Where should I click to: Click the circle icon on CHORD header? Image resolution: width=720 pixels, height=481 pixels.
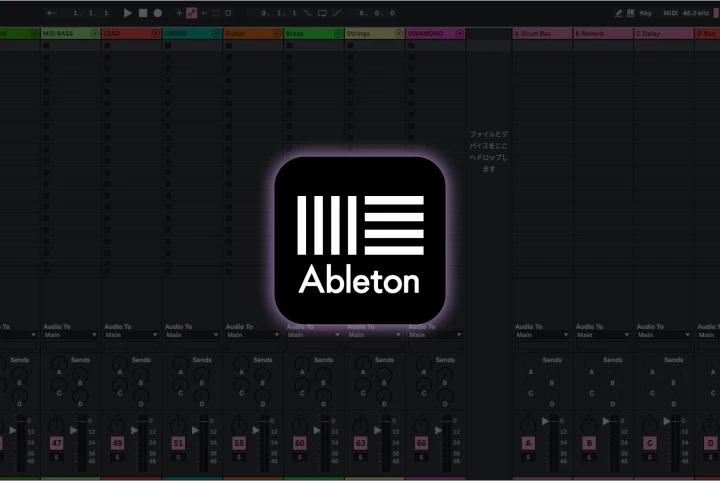pos(216,34)
